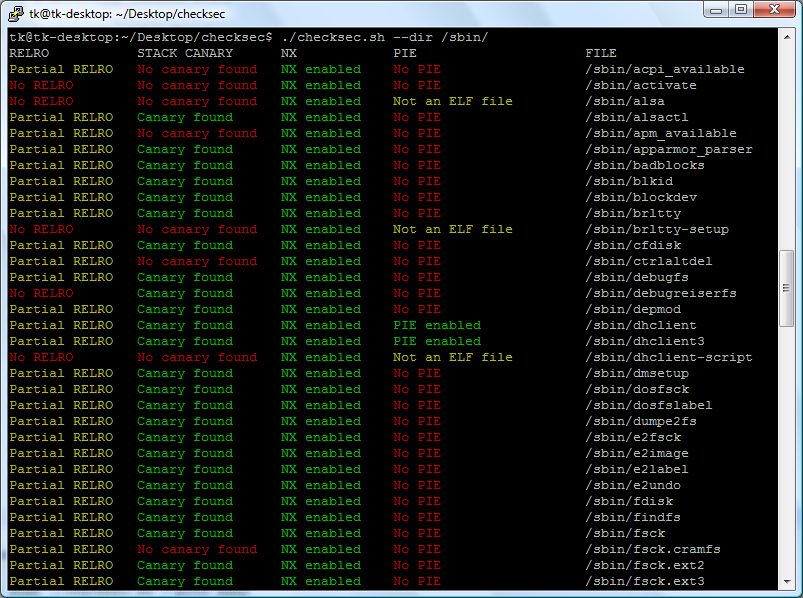Click 'Partial RELRO' in the fsck.ext3 row
The height and width of the screenshot is (598, 803).
tap(61, 581)
